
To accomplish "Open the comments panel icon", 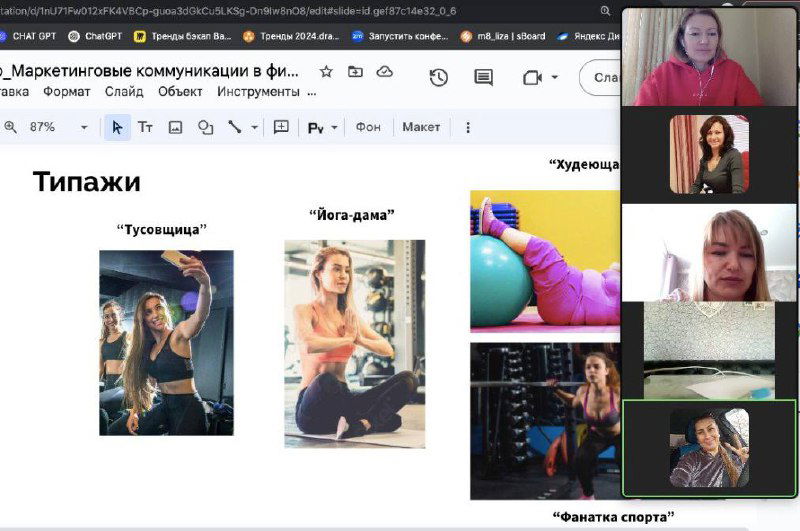I will pos(484,78).
